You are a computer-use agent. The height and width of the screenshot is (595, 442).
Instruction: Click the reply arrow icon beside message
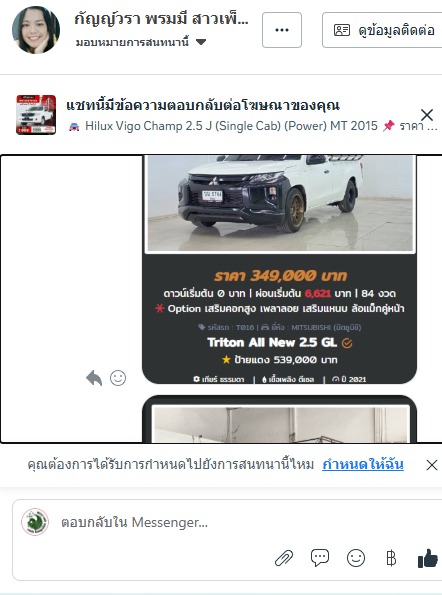pyautogui.click(x=94, y=378)
